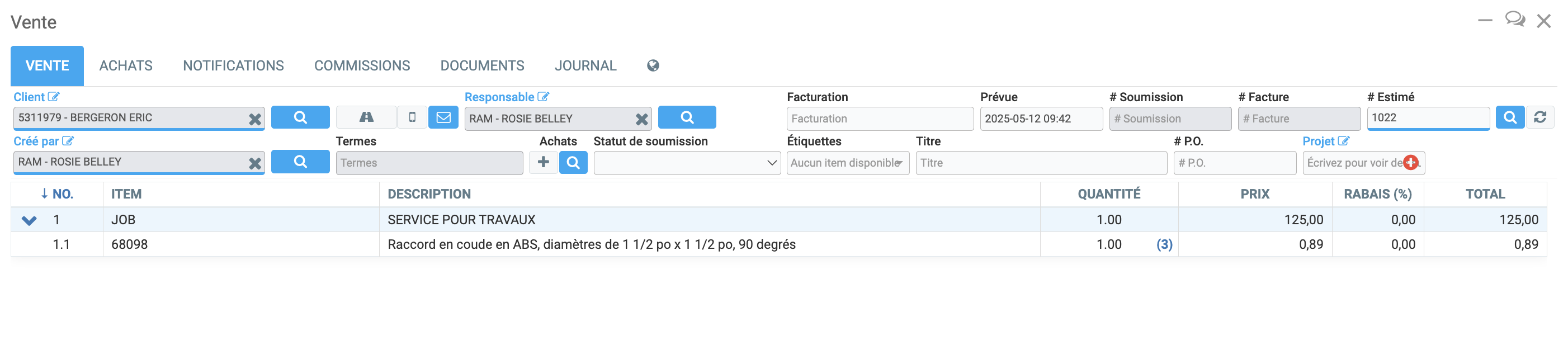Click the globe icon next to JOURNAL tab
This screenshot has height=340, width=1568.
(x=653, y=65)
